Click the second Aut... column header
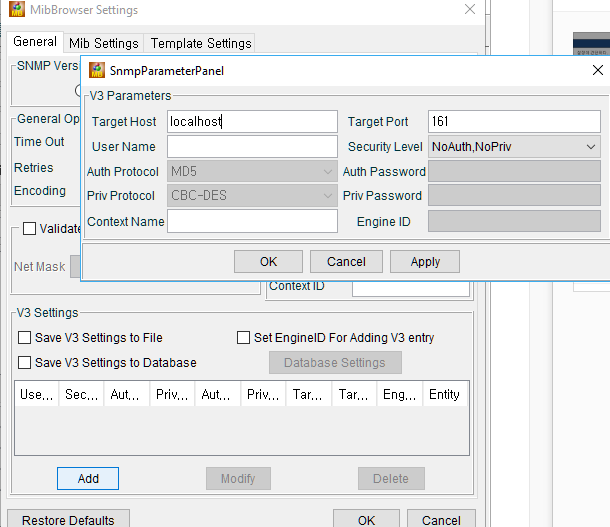The height and width of the screenshot is (527, 610). click(217, 394)
